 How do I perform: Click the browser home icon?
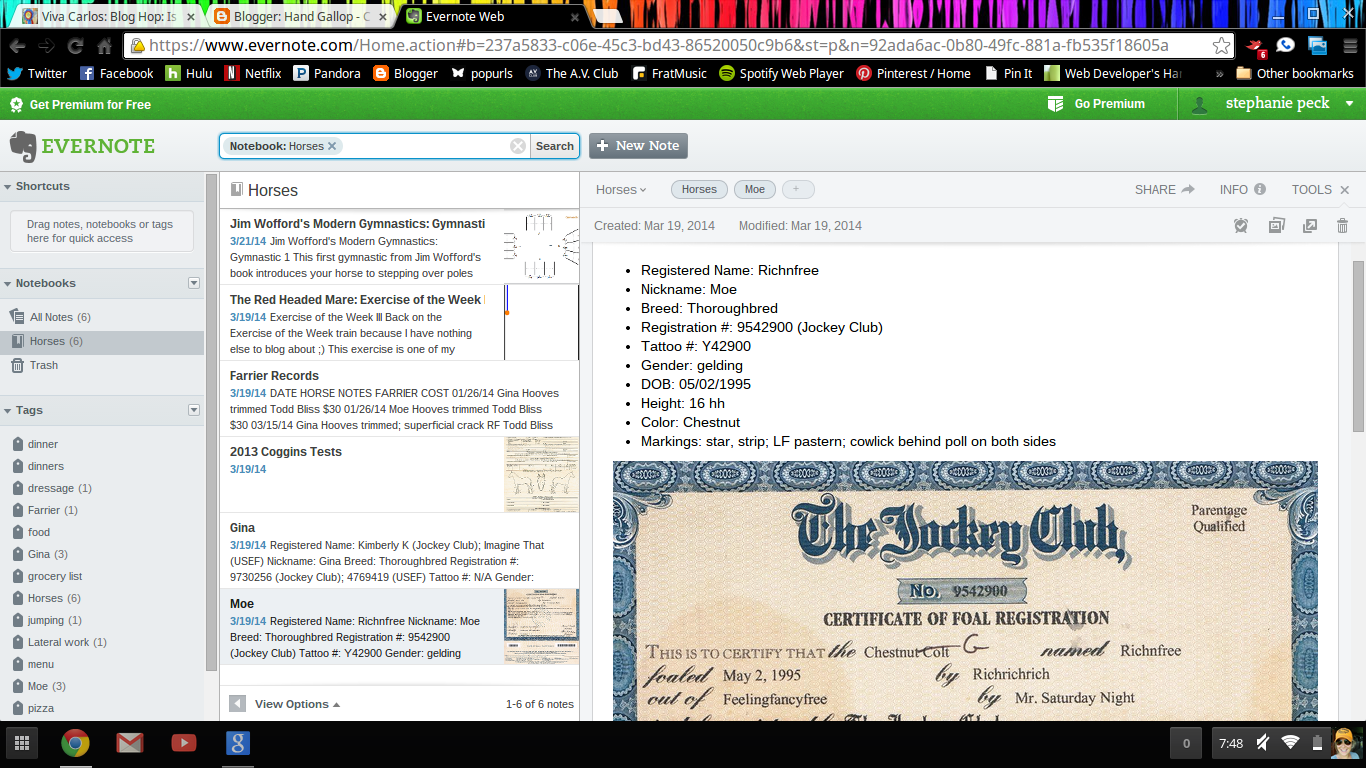pos(104,46)
